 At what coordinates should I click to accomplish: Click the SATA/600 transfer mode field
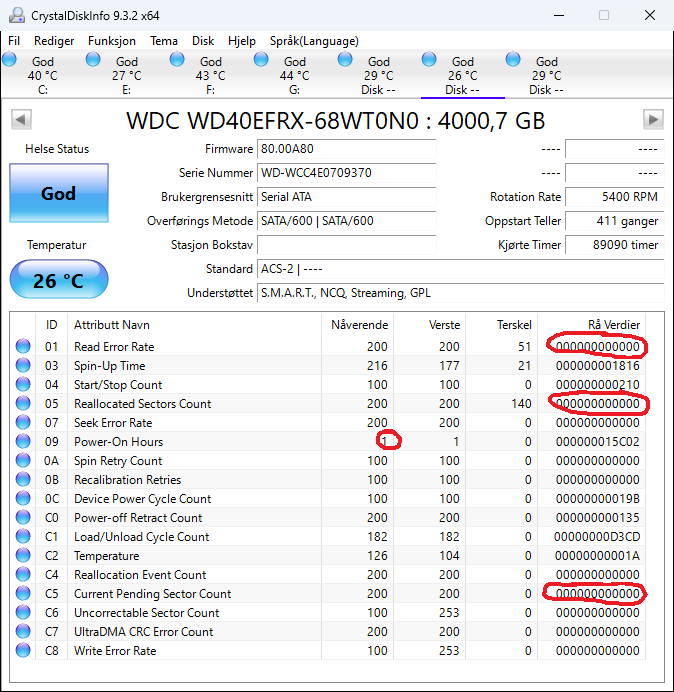pyautogui.click(x=346, y=221)
